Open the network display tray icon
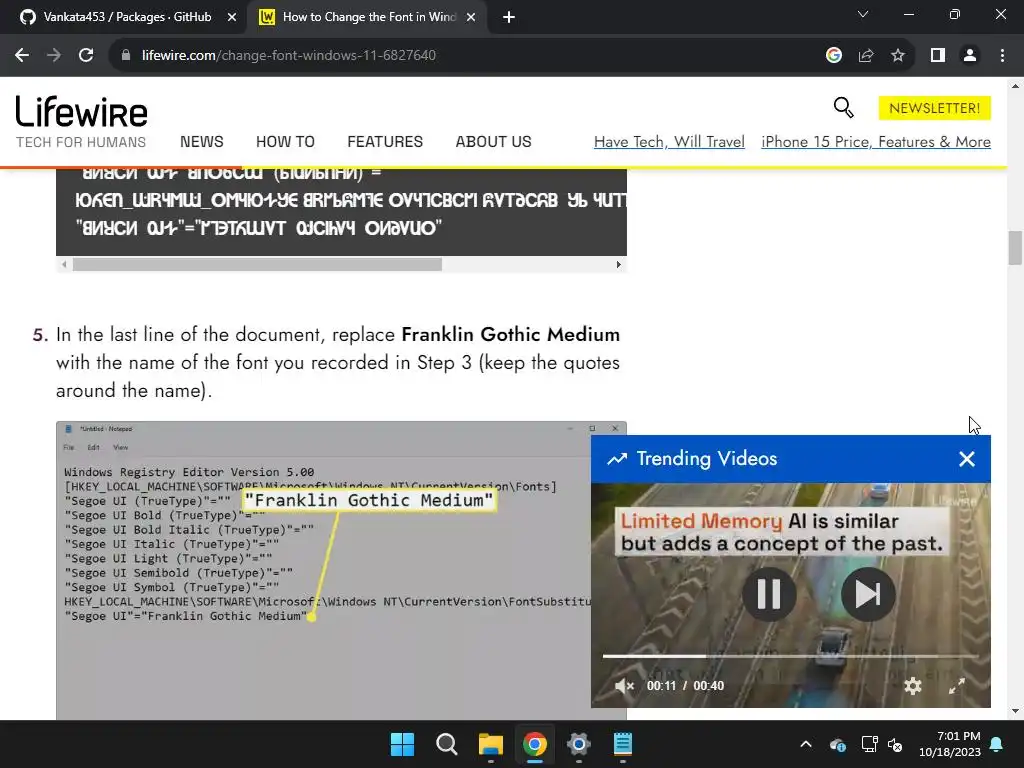Screen dimensions: 1024x768 pos(869,744)
